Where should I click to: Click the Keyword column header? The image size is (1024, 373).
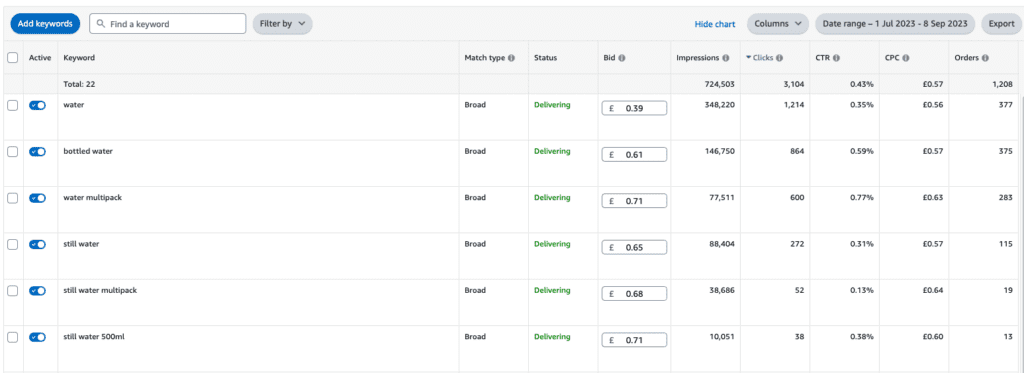[x=79, y=58]
